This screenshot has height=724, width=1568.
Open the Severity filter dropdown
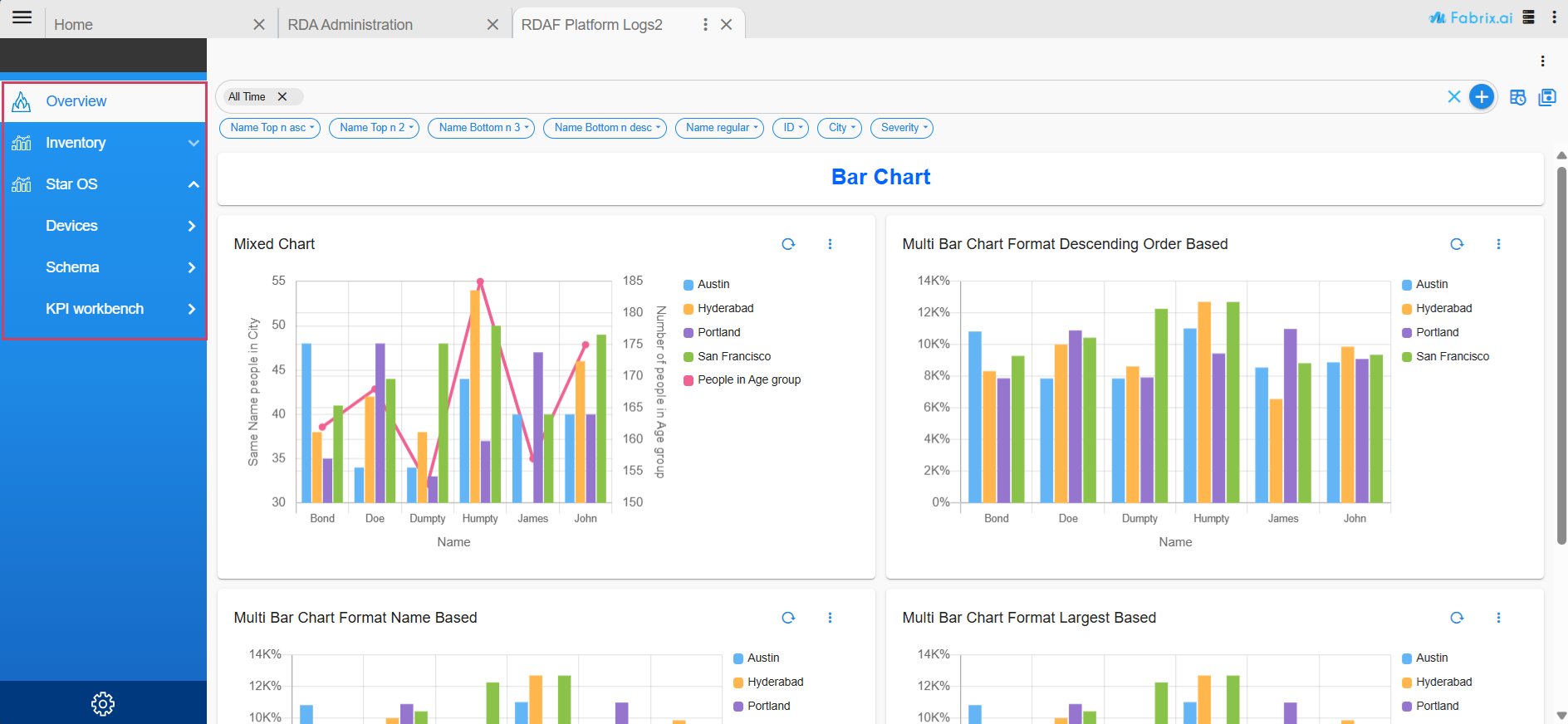coord(902,128)
